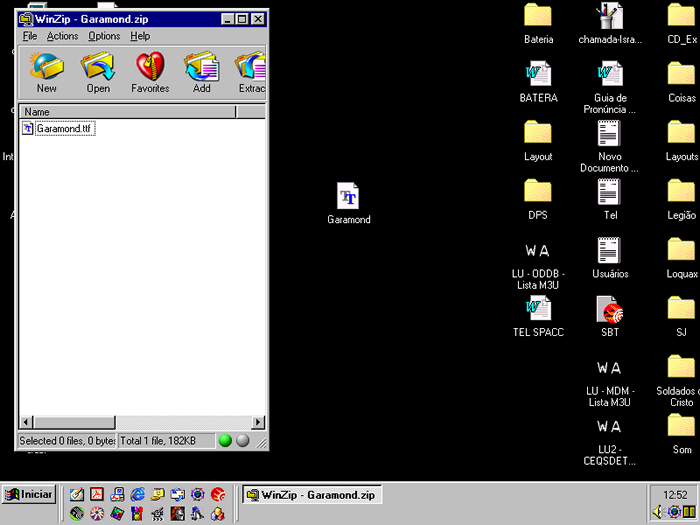Click the horizontal scrollbar right arrow

[x=258, y=422]
